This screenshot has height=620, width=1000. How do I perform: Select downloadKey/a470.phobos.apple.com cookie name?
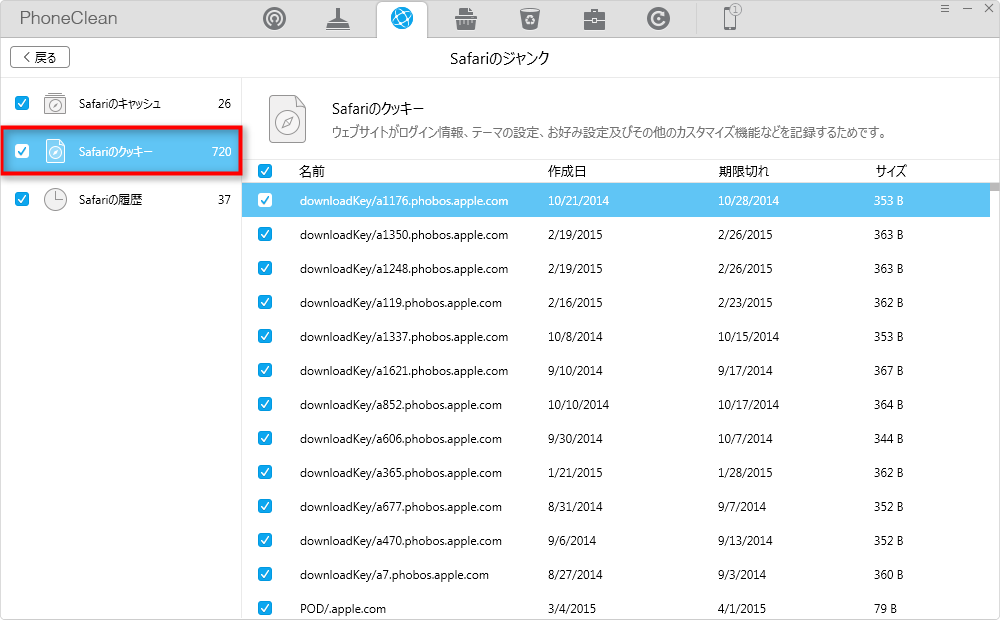click(x=401, y=541)
